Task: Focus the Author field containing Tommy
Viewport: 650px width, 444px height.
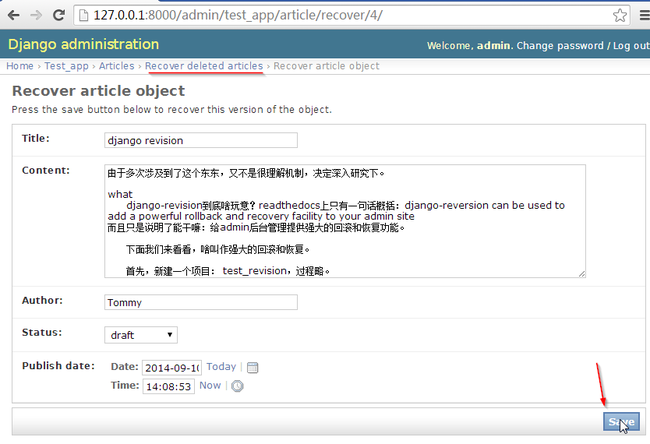Action: [x=201, y=302]
